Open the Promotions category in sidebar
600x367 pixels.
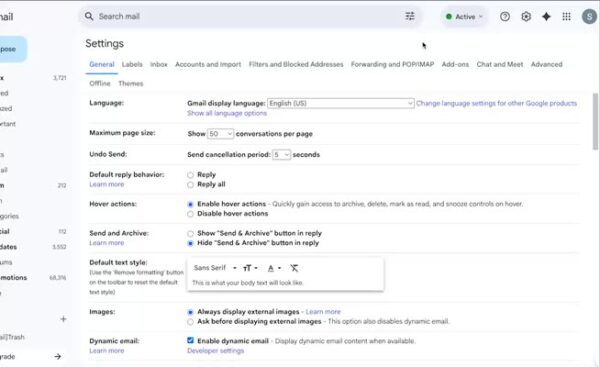pyautogui.click(x=13, y=277)
